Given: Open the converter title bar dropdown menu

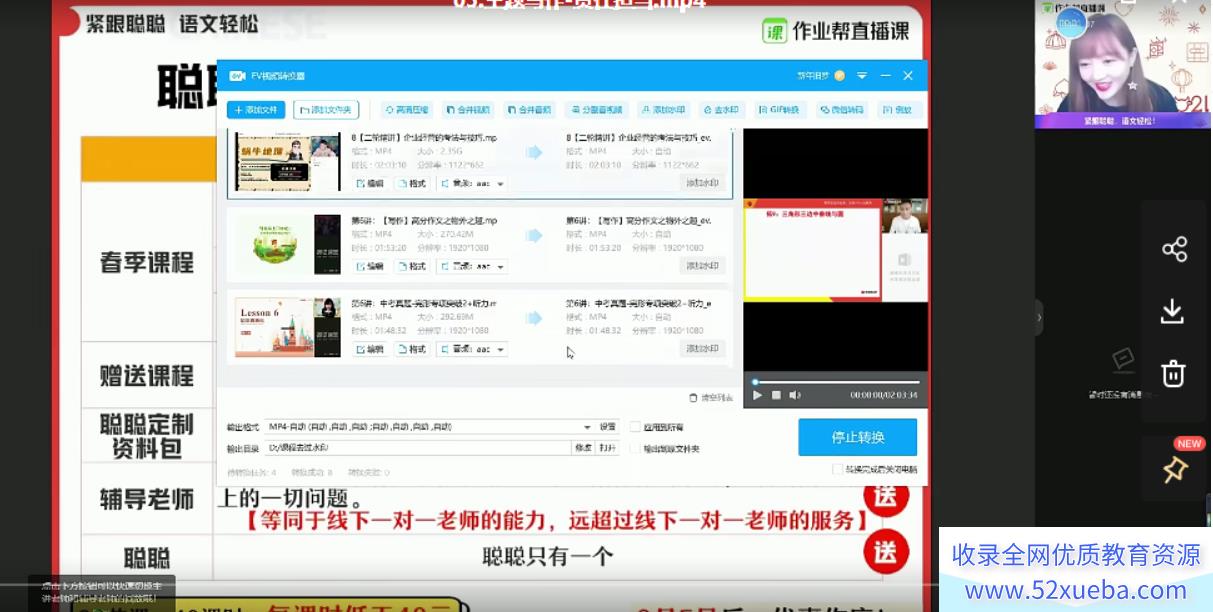Looking at the screenshot, I should click(862, 76).
